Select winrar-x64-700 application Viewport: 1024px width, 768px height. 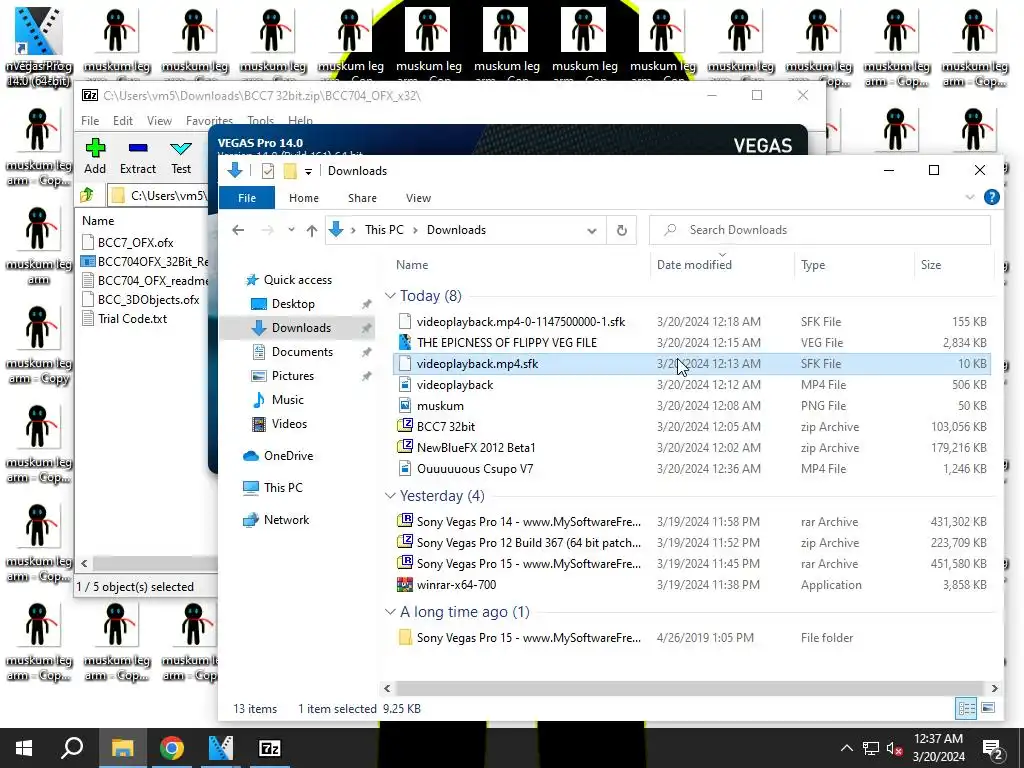pos(692,584)
